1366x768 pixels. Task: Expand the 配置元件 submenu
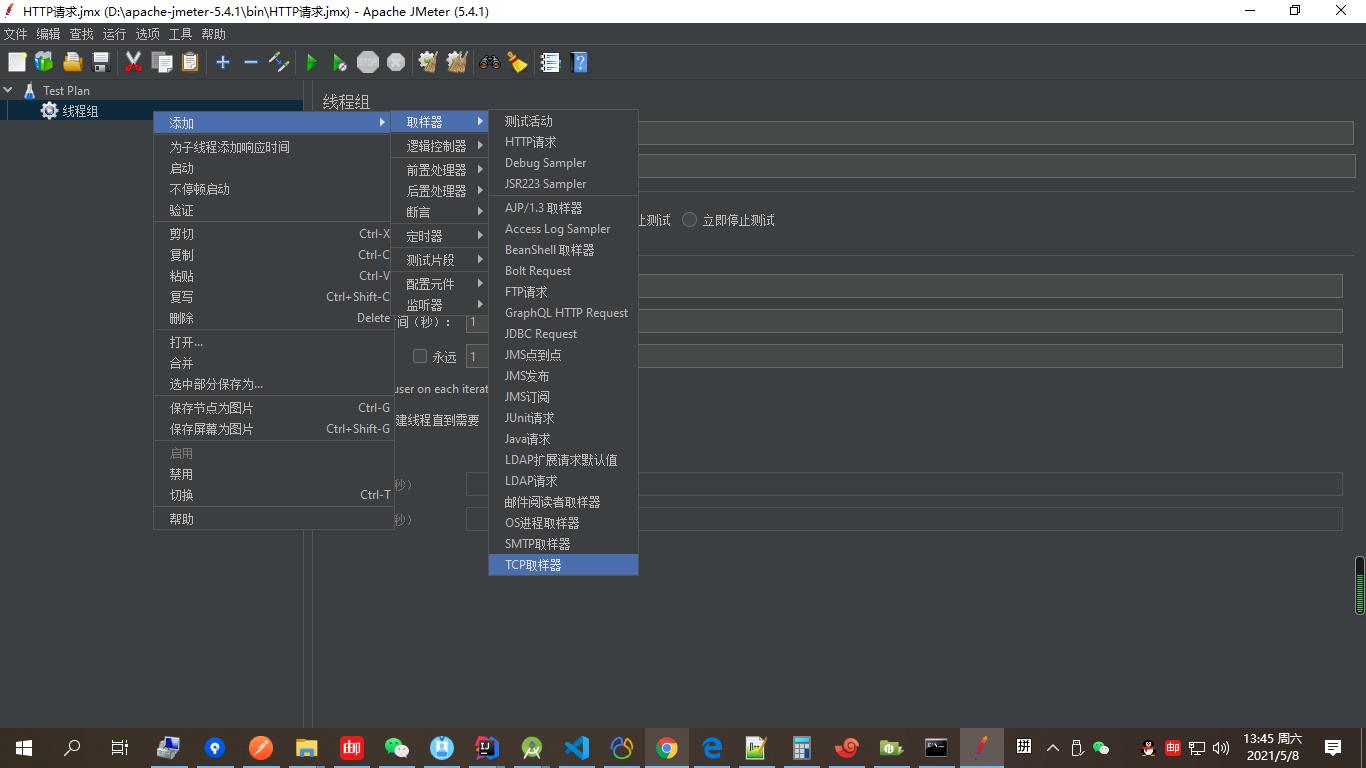pos(439,284)
